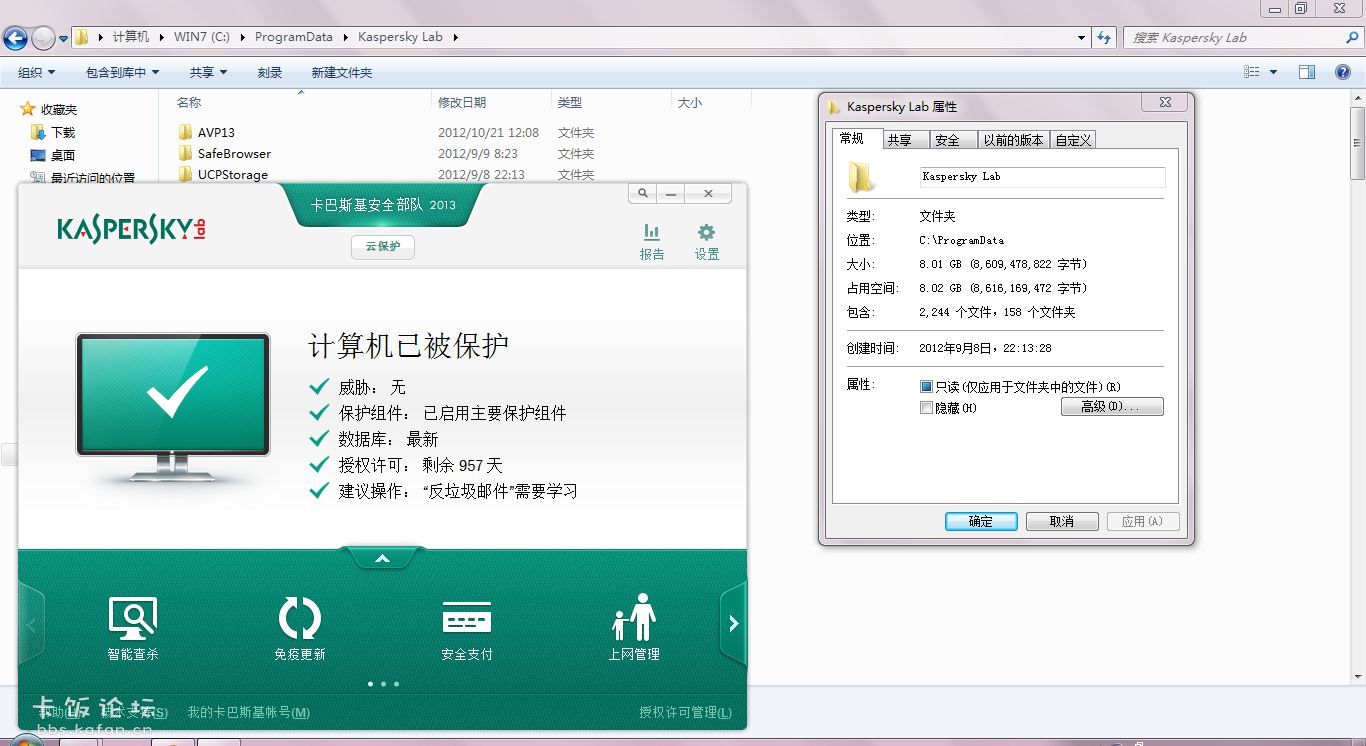Sort by the 大小 Size column header
Viewport: 1366px width, 746px height.
[690, 102]
